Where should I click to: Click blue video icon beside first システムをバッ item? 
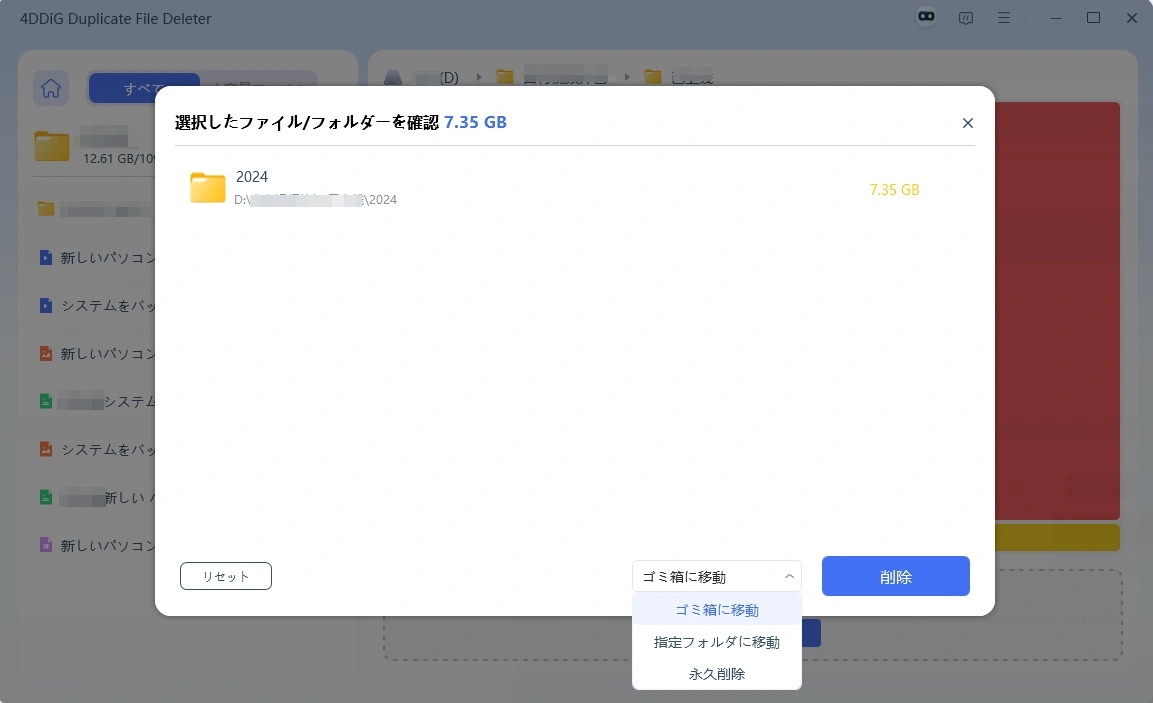46,305
